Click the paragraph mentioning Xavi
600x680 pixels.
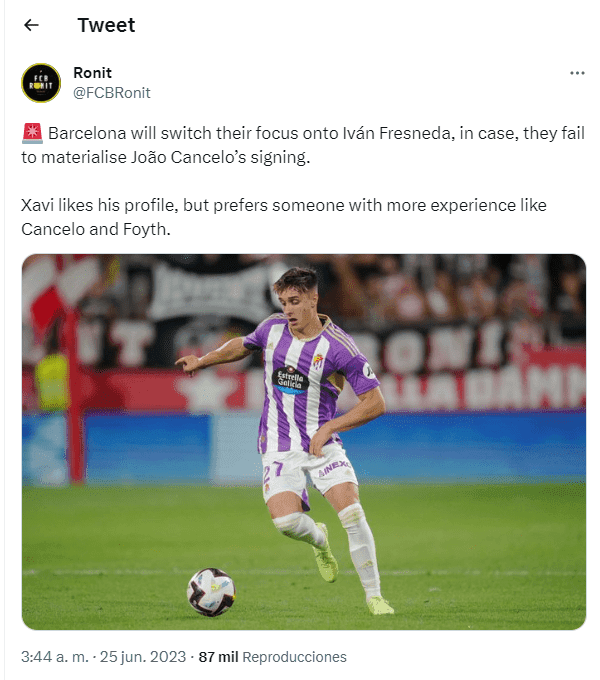point(284,217)
